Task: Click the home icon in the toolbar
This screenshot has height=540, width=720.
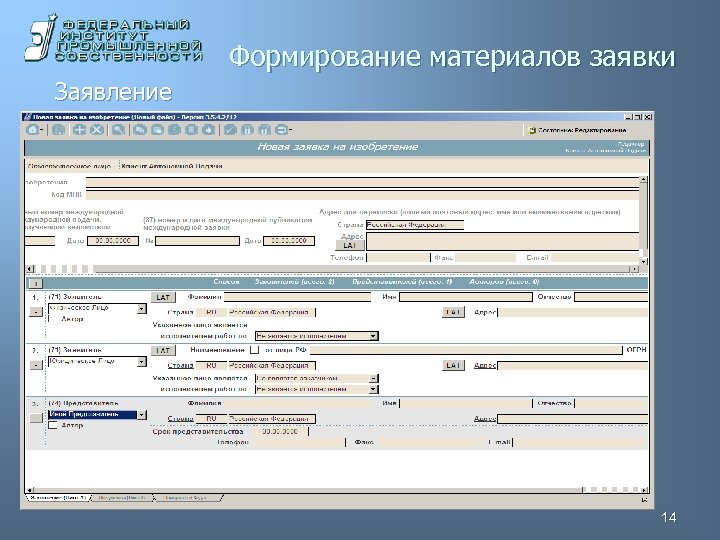Action: pos(33,130)
